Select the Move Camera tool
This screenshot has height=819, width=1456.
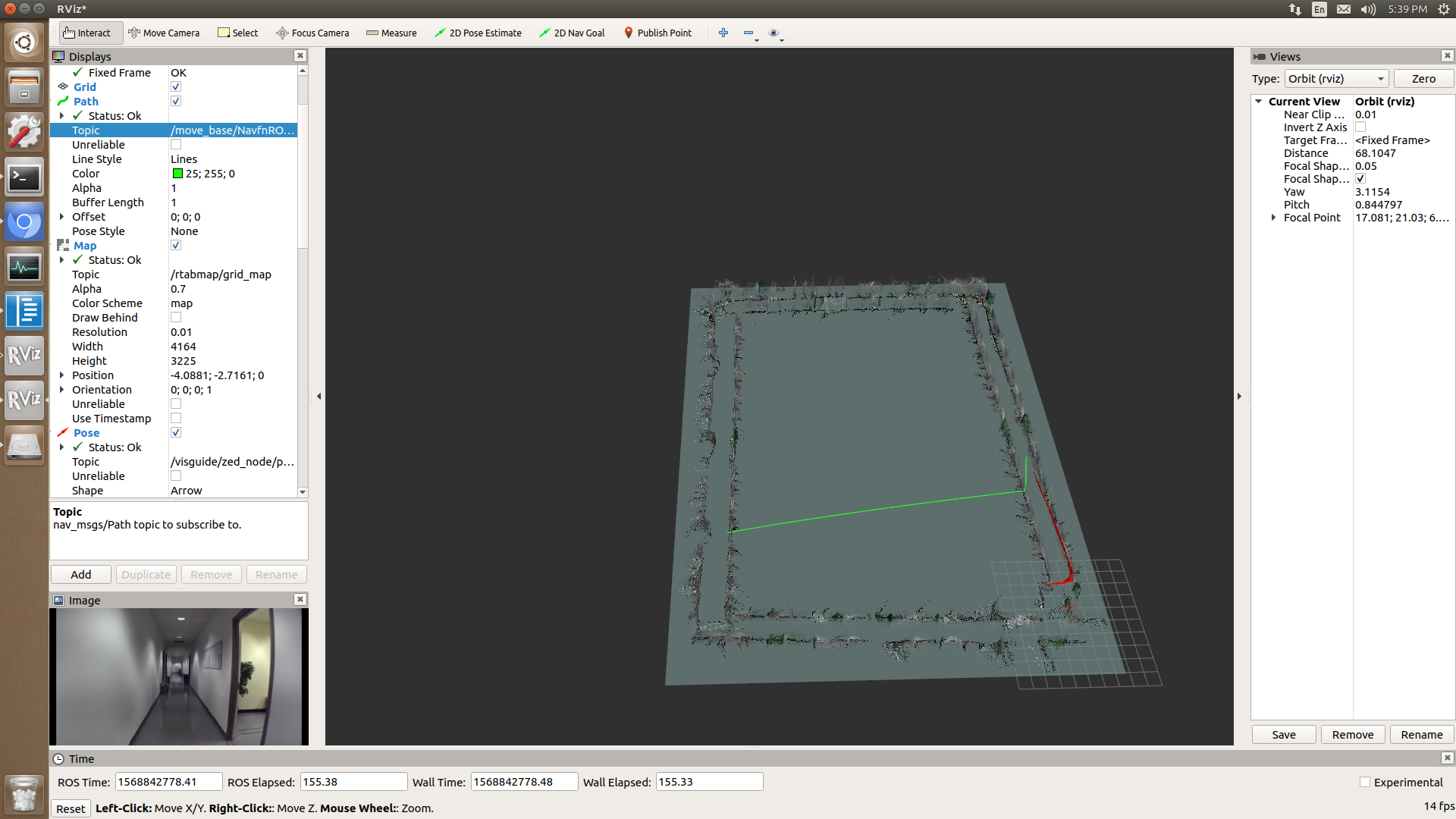click(x=164, y=33)
